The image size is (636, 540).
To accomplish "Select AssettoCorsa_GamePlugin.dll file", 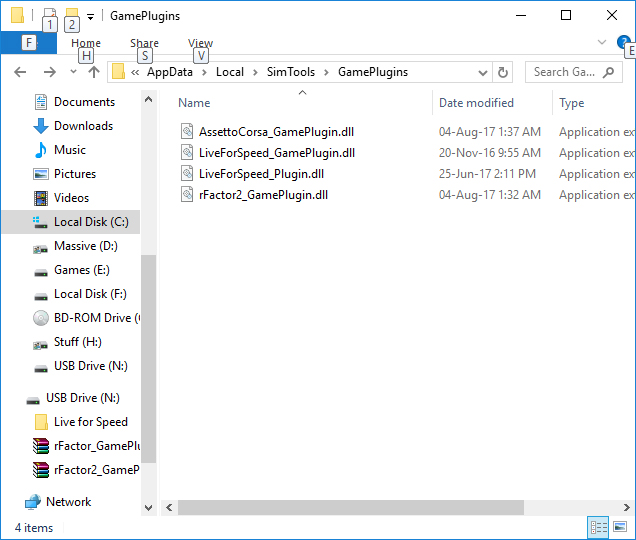I will 276,132.
